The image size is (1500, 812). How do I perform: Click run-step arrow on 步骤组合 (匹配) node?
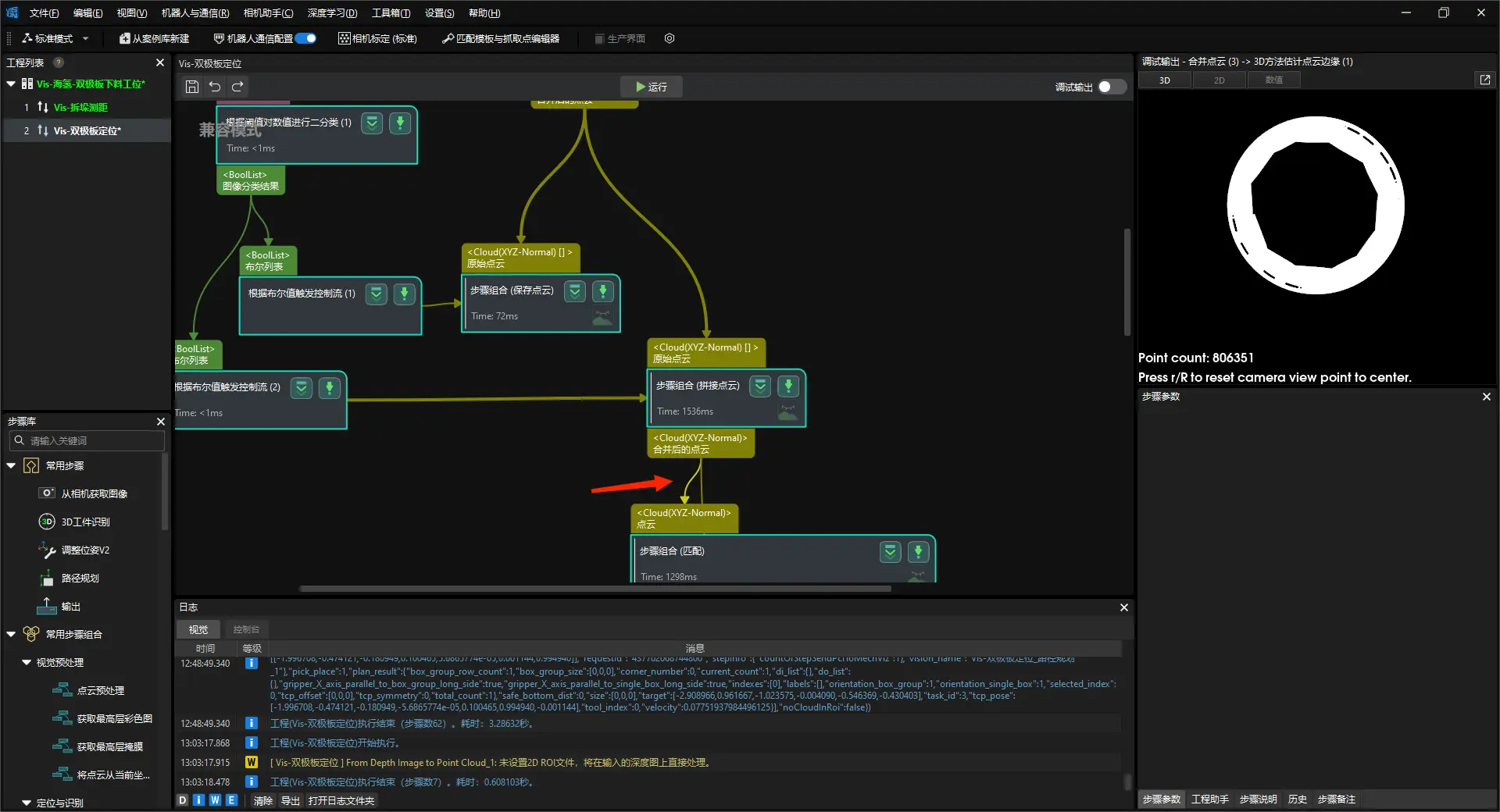point(918,552)
